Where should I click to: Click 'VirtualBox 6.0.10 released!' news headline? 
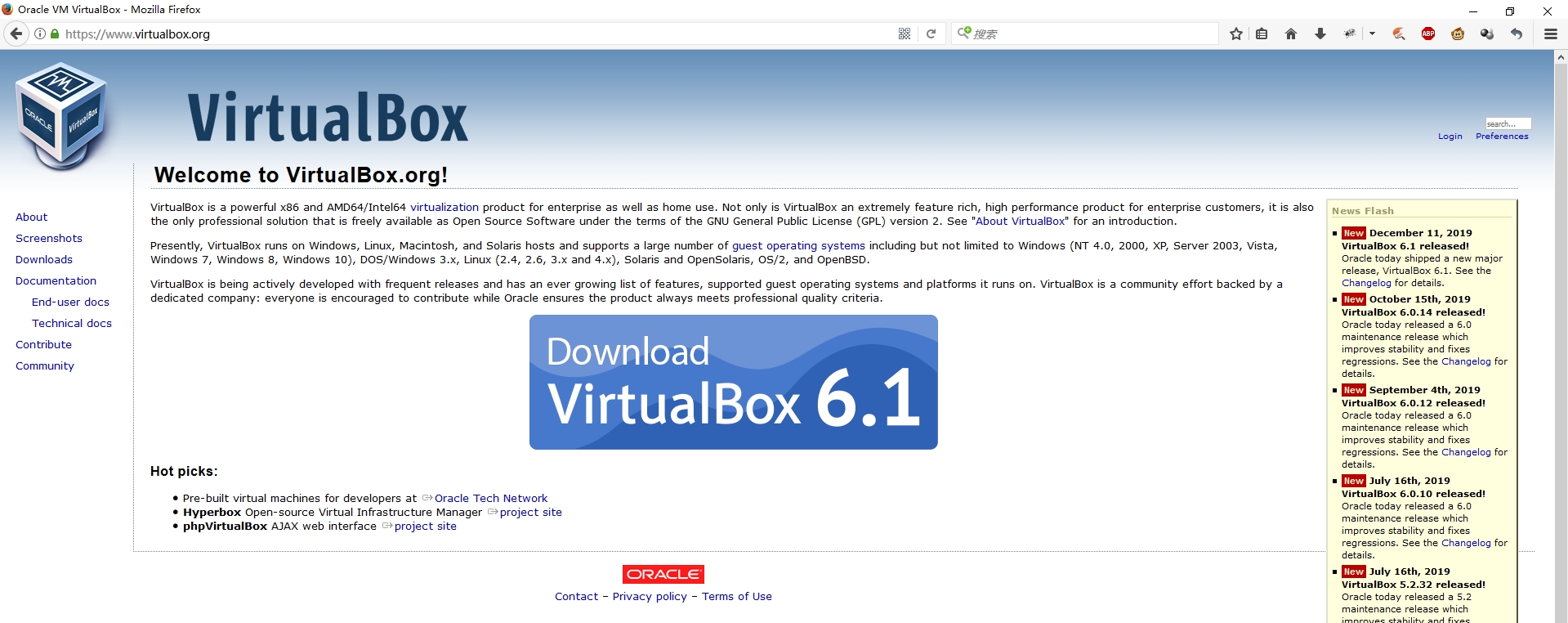click(1414, 493)
